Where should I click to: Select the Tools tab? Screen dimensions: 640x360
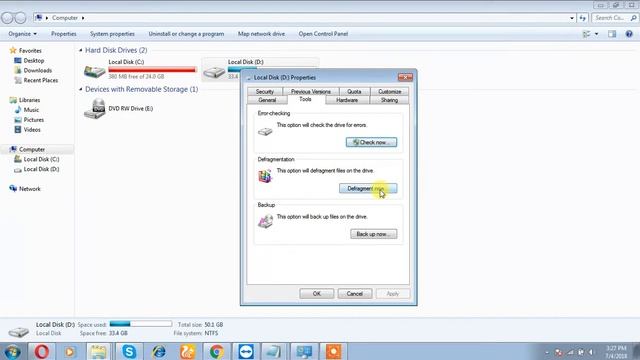point(305,99)
